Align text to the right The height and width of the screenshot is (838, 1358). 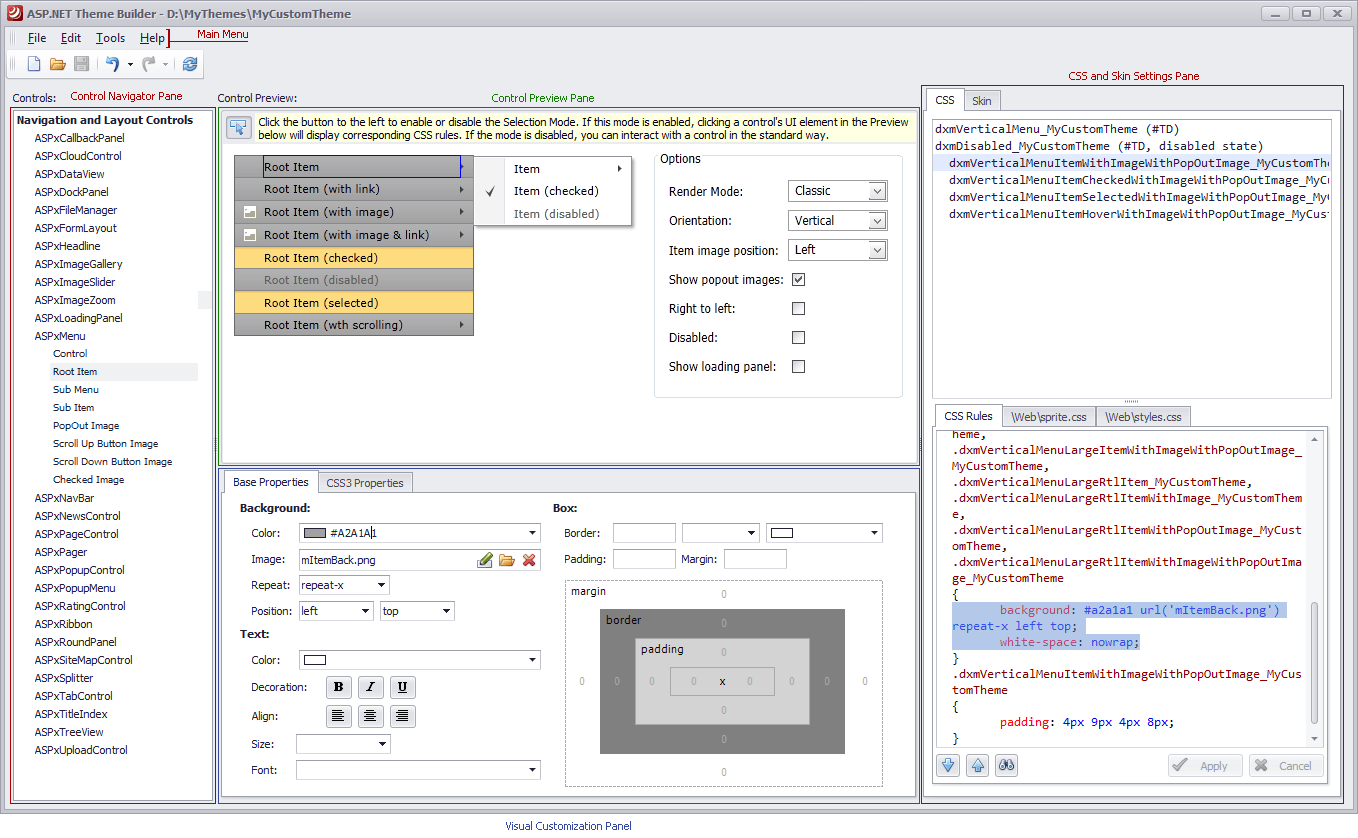pos(402,716)
